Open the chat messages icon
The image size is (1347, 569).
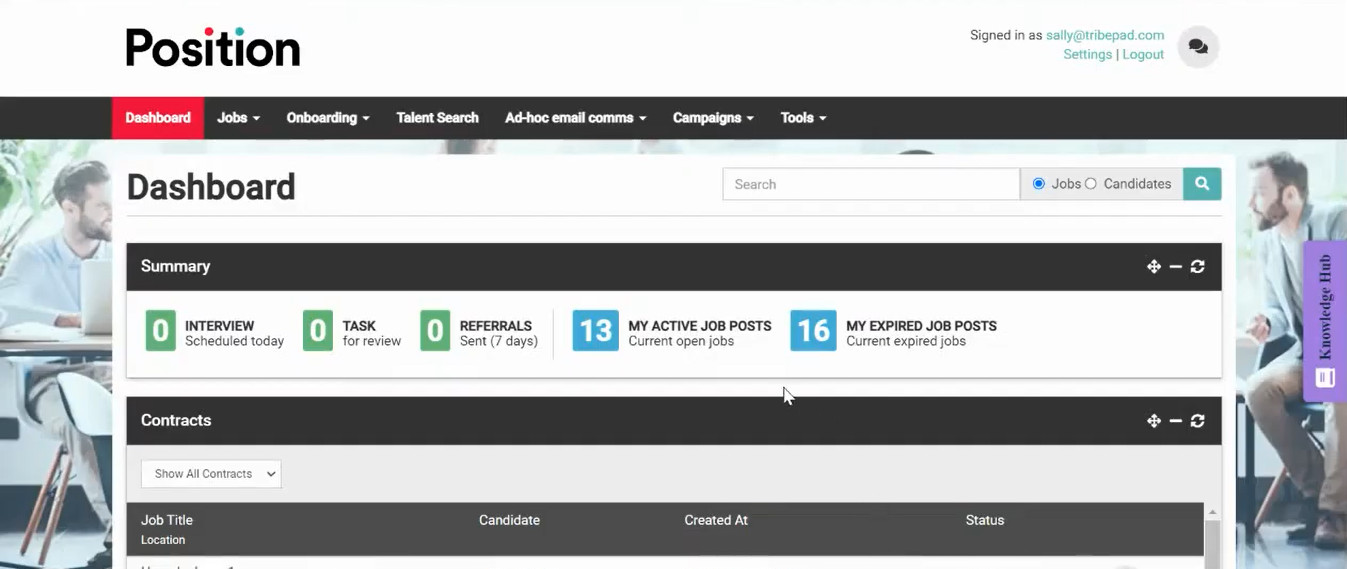coord(1198,47)
